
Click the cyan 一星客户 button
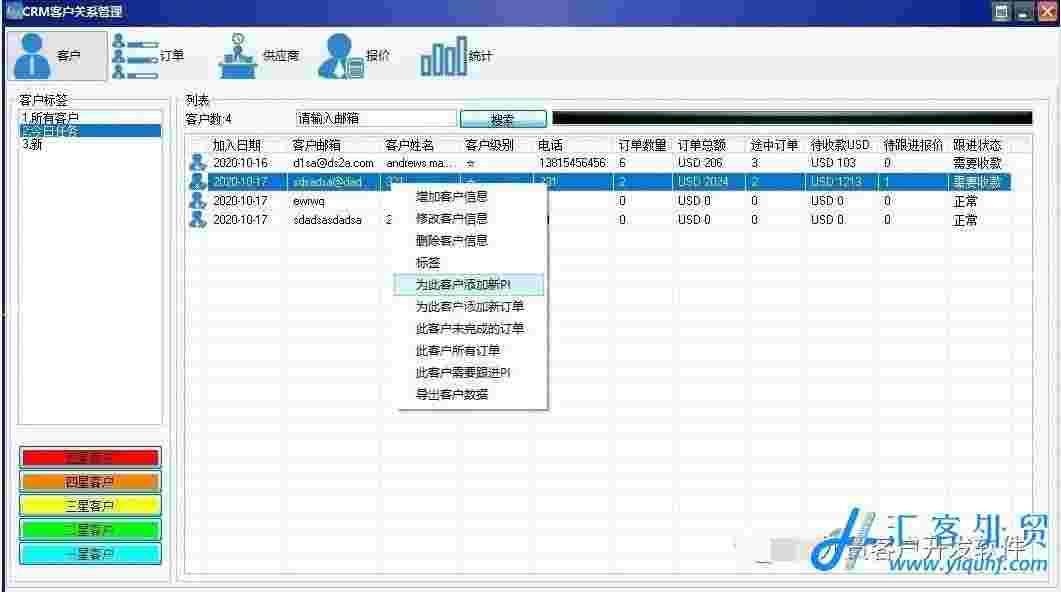click(x=90, y=554)
